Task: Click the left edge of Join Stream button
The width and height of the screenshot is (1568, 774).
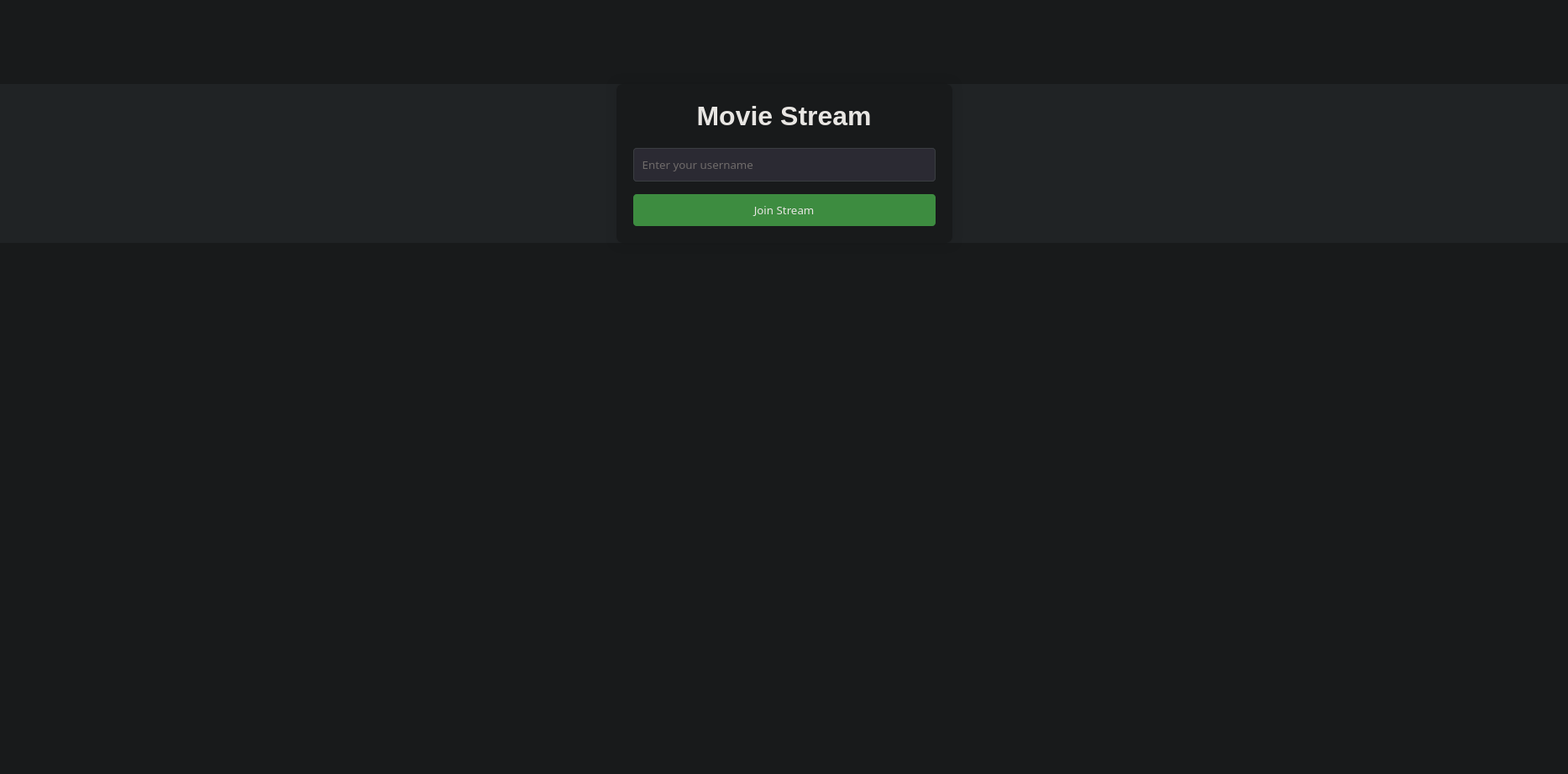Action: coord(640,210)
